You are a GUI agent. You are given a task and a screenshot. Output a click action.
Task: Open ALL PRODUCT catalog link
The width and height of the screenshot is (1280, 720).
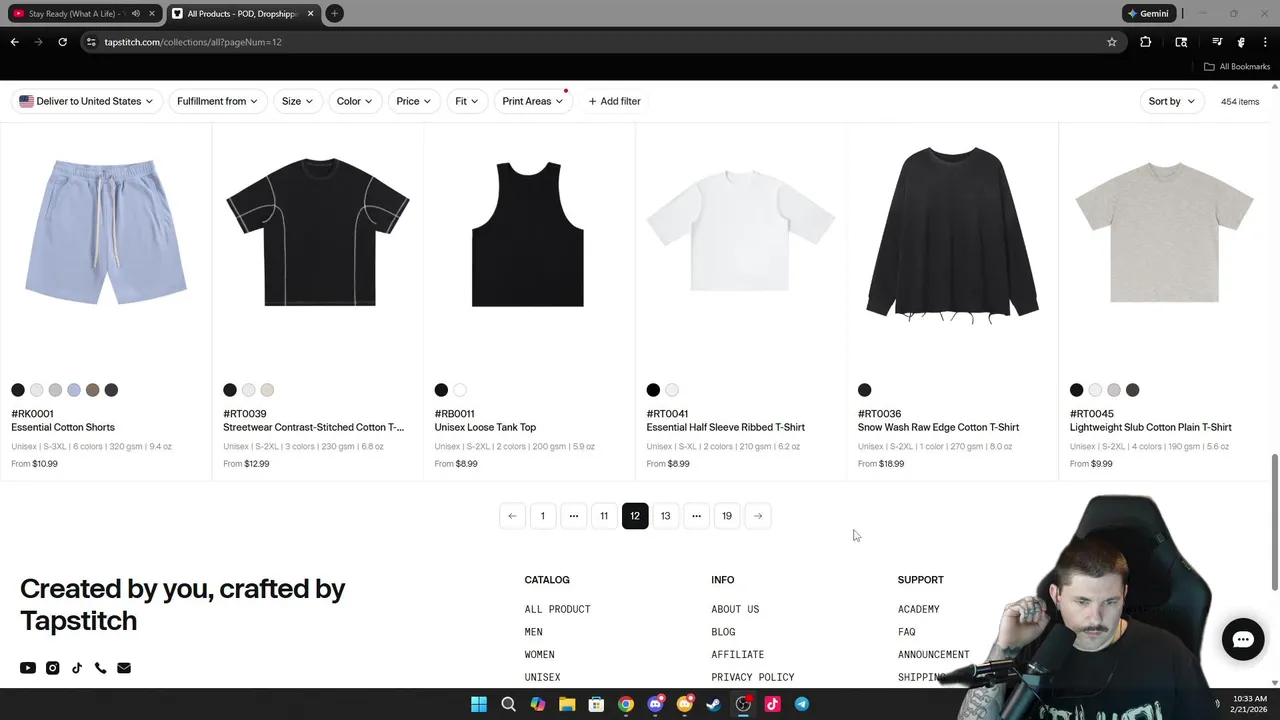pos(557,609)
